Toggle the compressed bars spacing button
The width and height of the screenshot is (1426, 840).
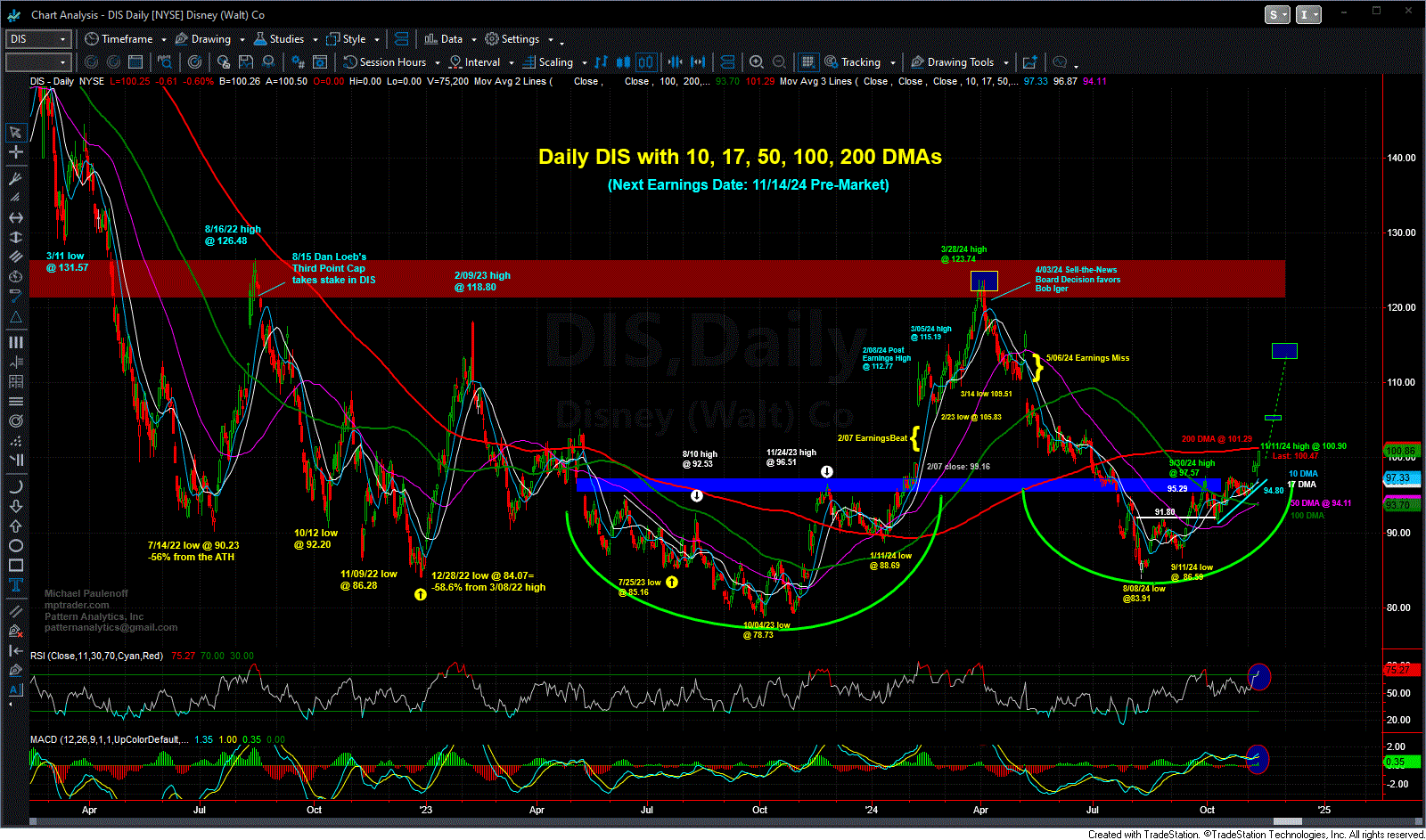[x=676, y=62]
